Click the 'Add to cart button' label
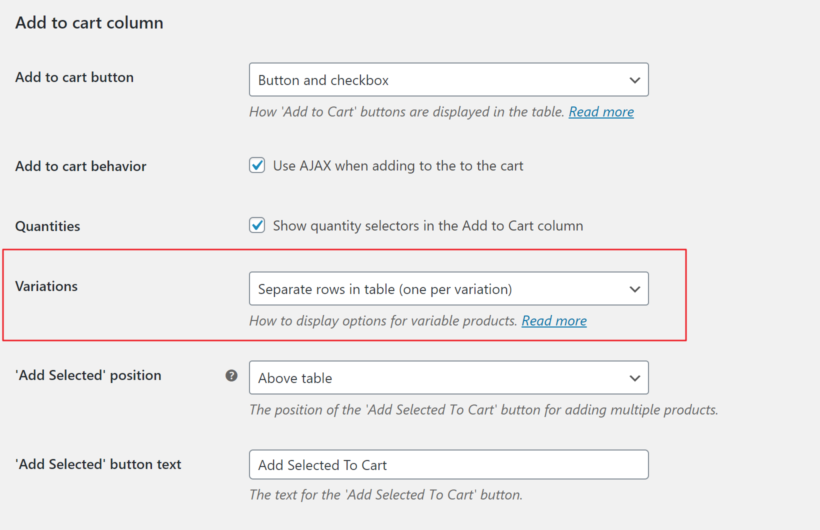820x530 pixels. pyautogui.click(x=74, y=77)
